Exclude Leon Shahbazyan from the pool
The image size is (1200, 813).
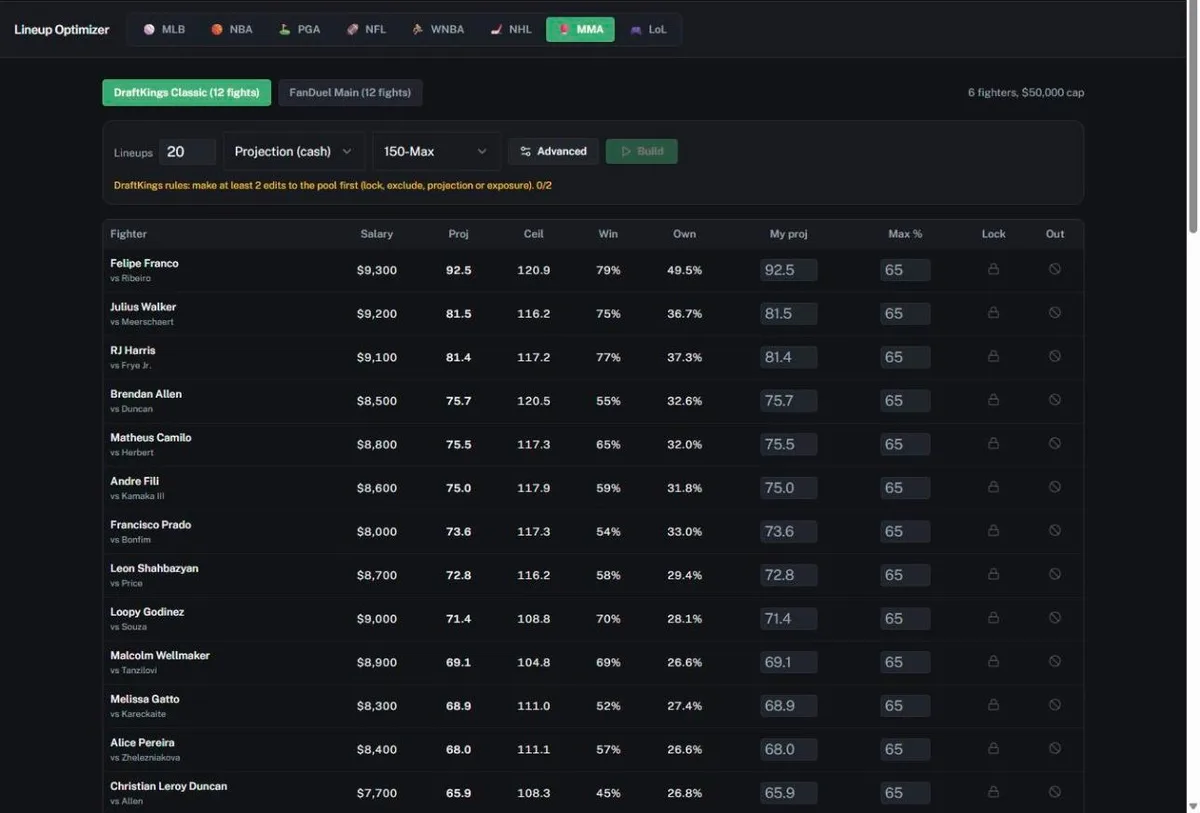click(x=1054, y=574)
